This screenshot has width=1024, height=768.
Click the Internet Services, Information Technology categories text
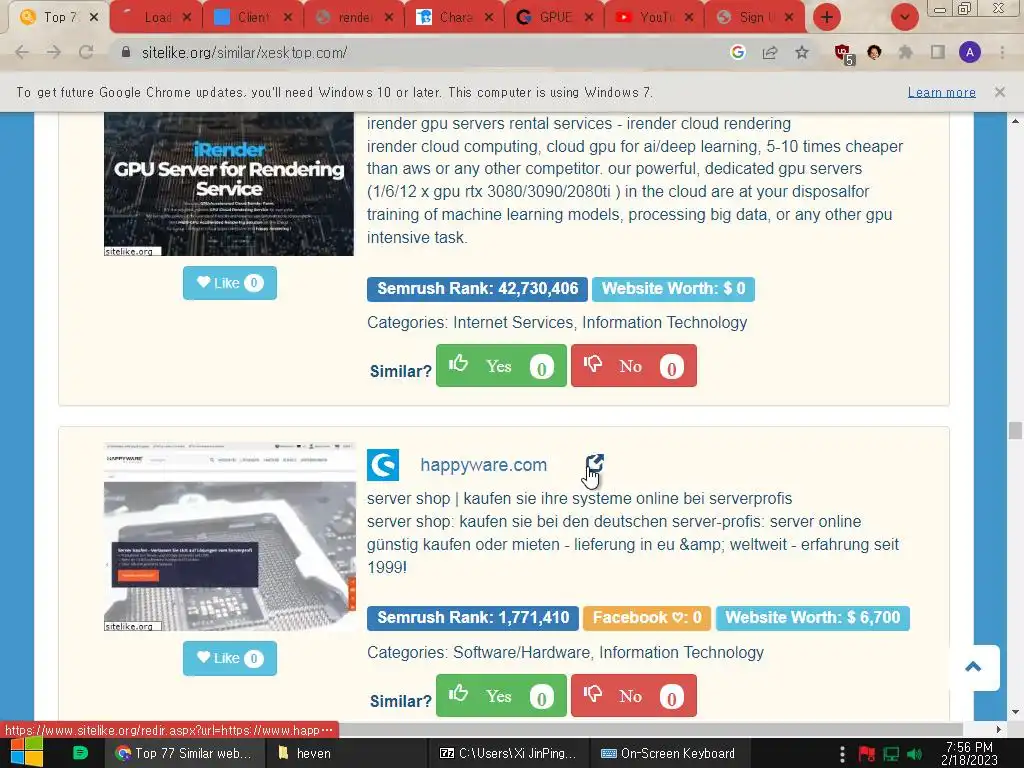pos(600,323)
